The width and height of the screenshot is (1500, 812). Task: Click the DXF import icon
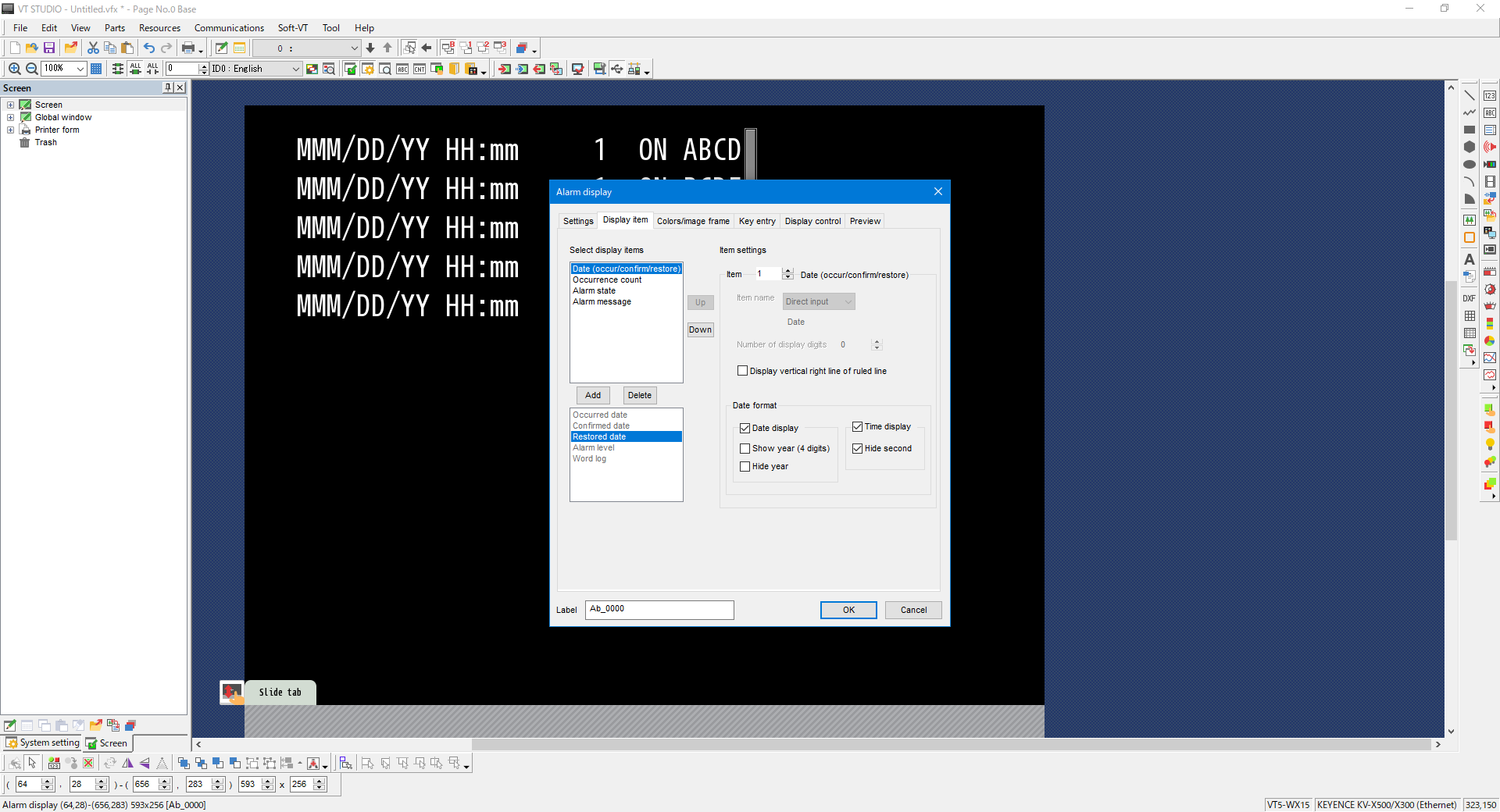(x=1469, y=298)
